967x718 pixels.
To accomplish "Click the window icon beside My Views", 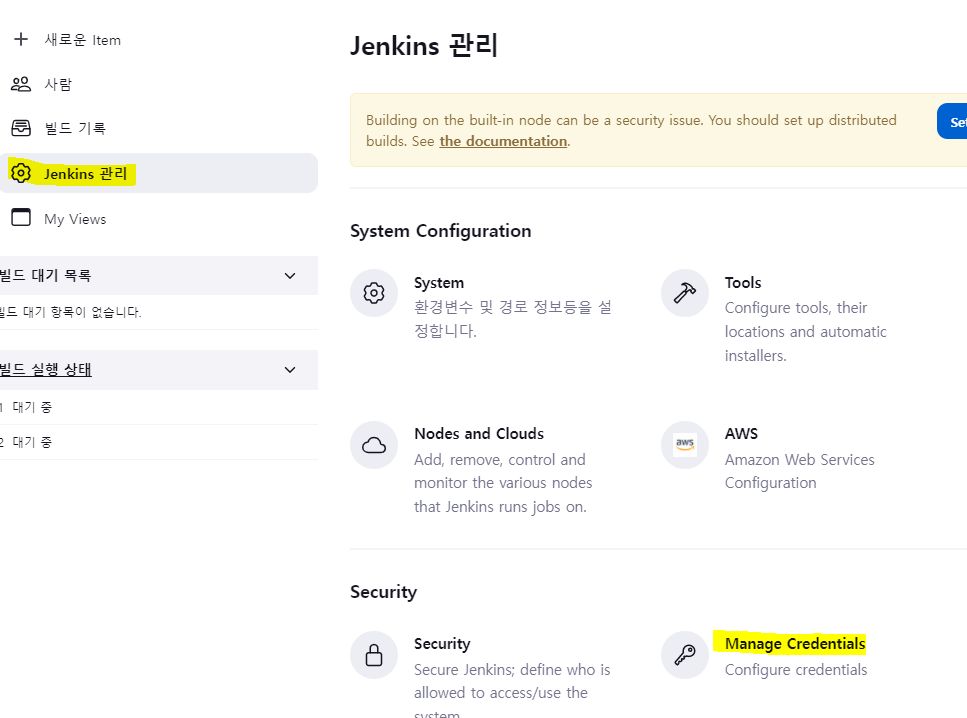I will point(21,218).
